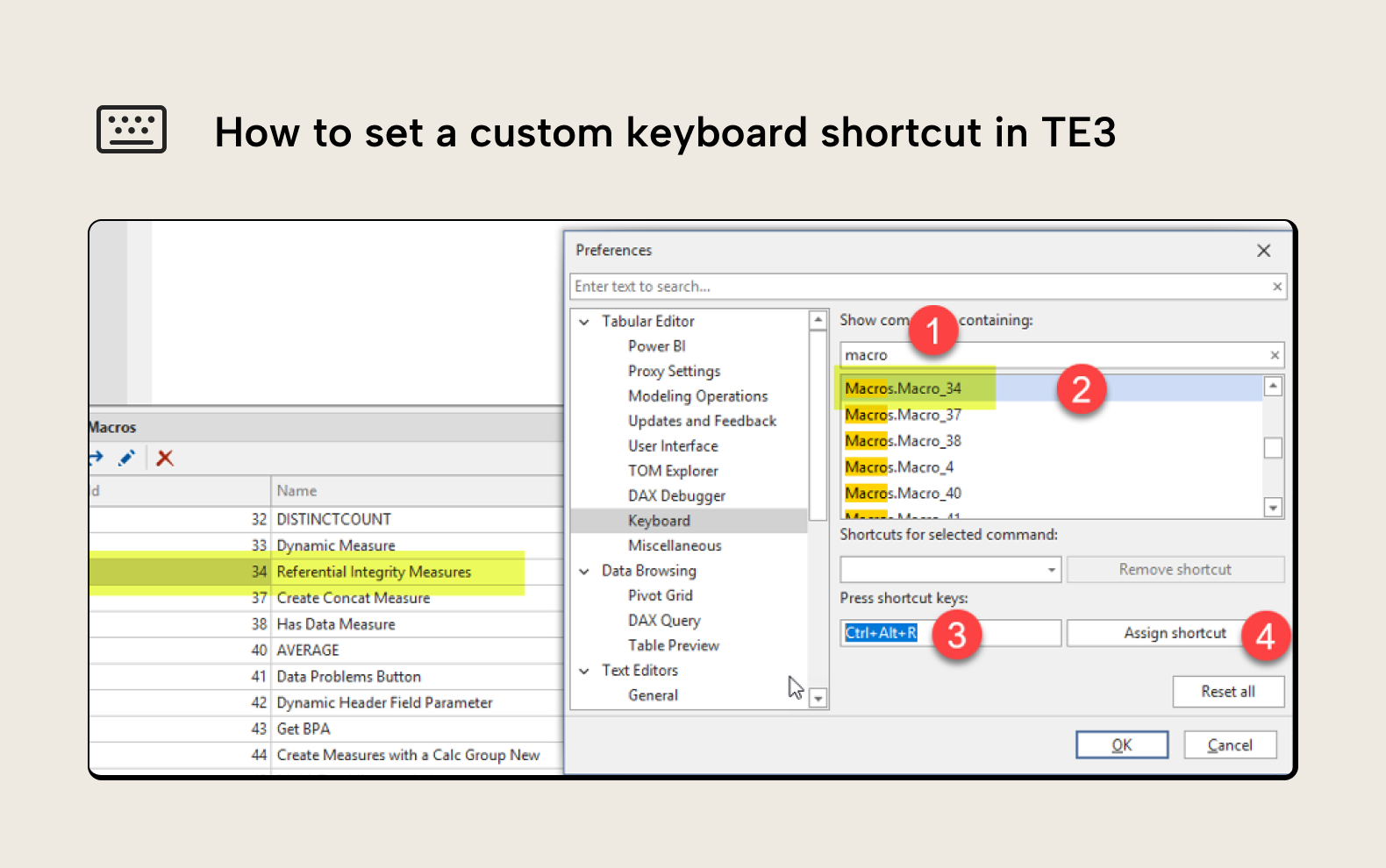This screenshot has width=1386, height=868.
Task: Click the Macros panel title
Action: pyautogui.click(x=112, y=428)
